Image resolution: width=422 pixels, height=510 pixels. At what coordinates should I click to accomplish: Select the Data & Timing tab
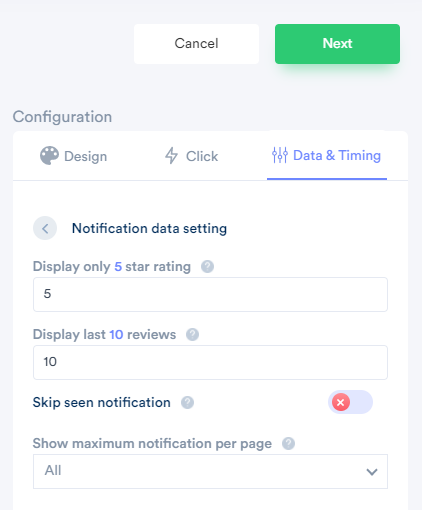click(x=327, y=155)
